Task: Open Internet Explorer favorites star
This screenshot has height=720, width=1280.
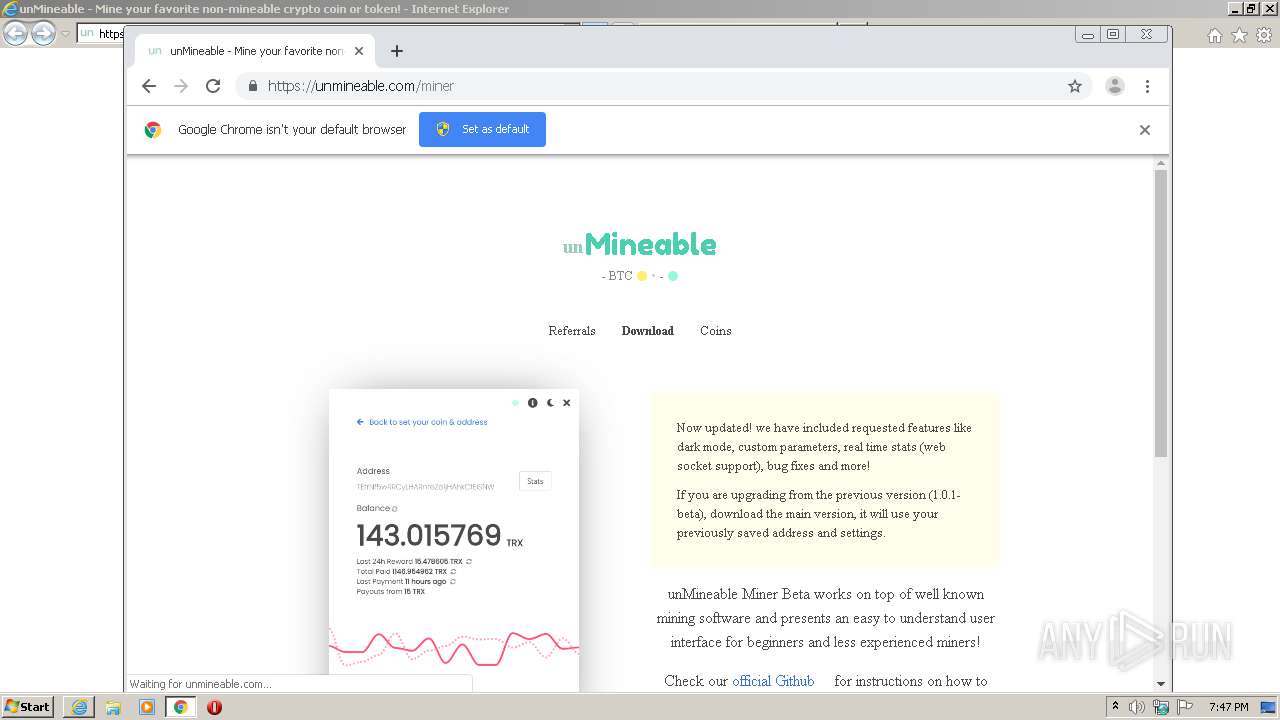Action: point(1239,35)
